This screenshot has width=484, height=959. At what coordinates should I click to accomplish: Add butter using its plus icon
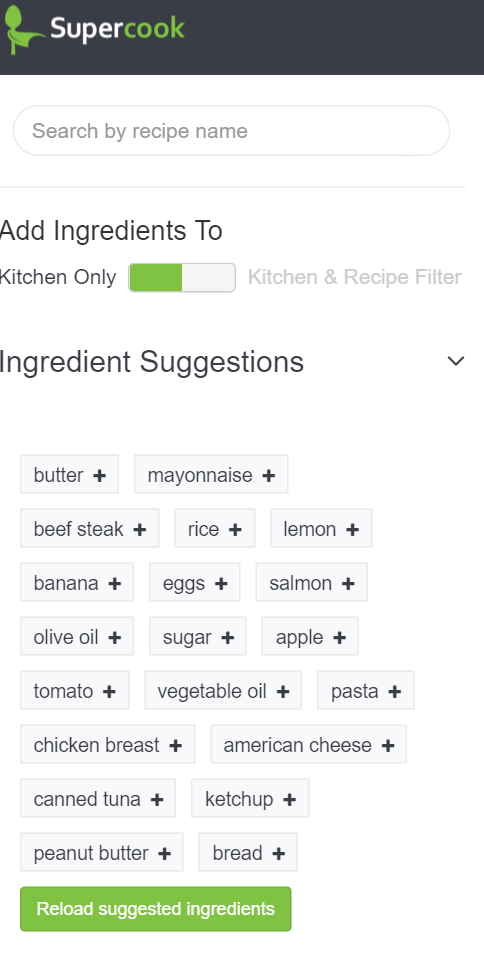coord(100,475)
